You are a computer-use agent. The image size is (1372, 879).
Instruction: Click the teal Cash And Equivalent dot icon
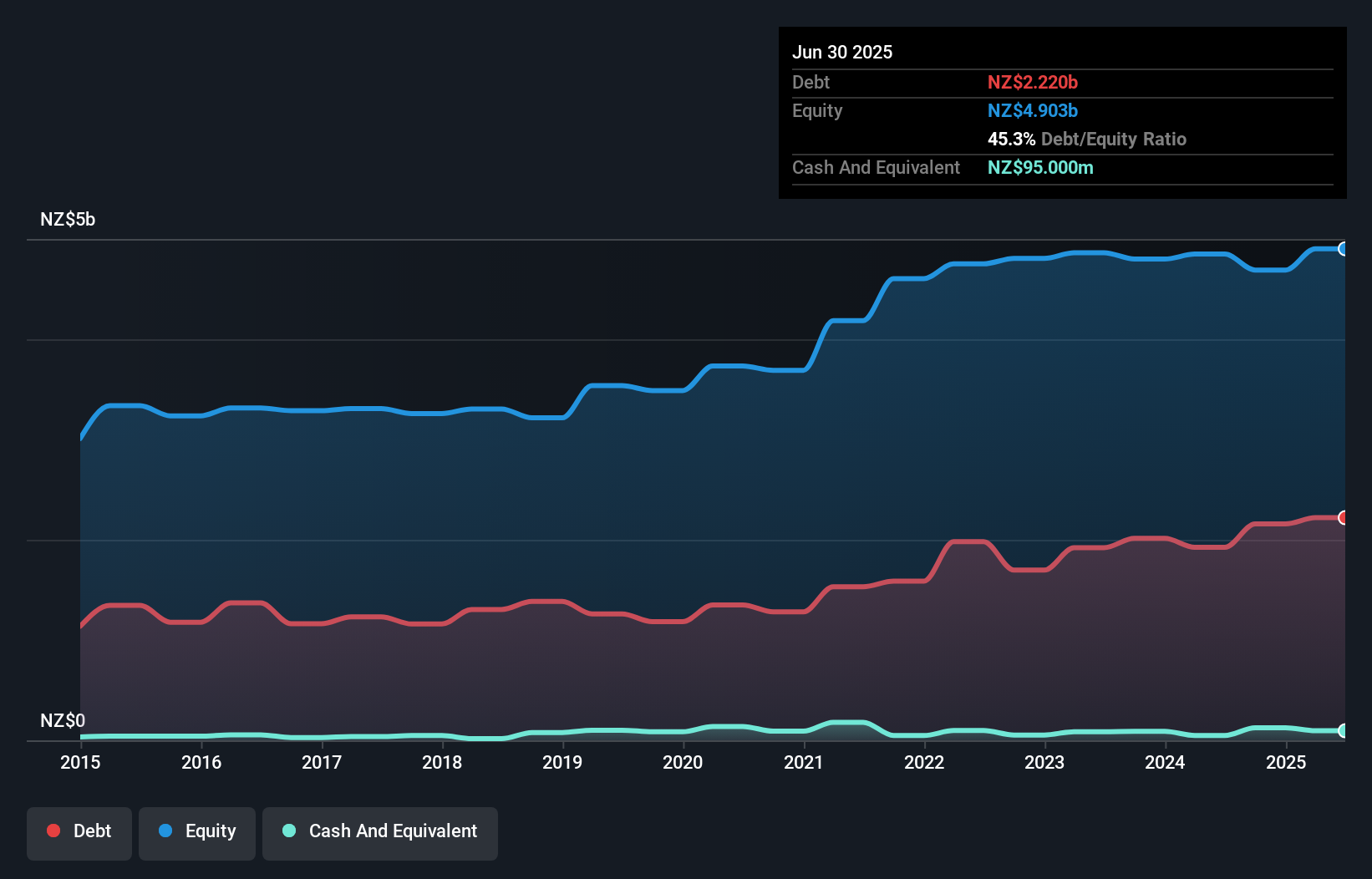coord(288,831)
